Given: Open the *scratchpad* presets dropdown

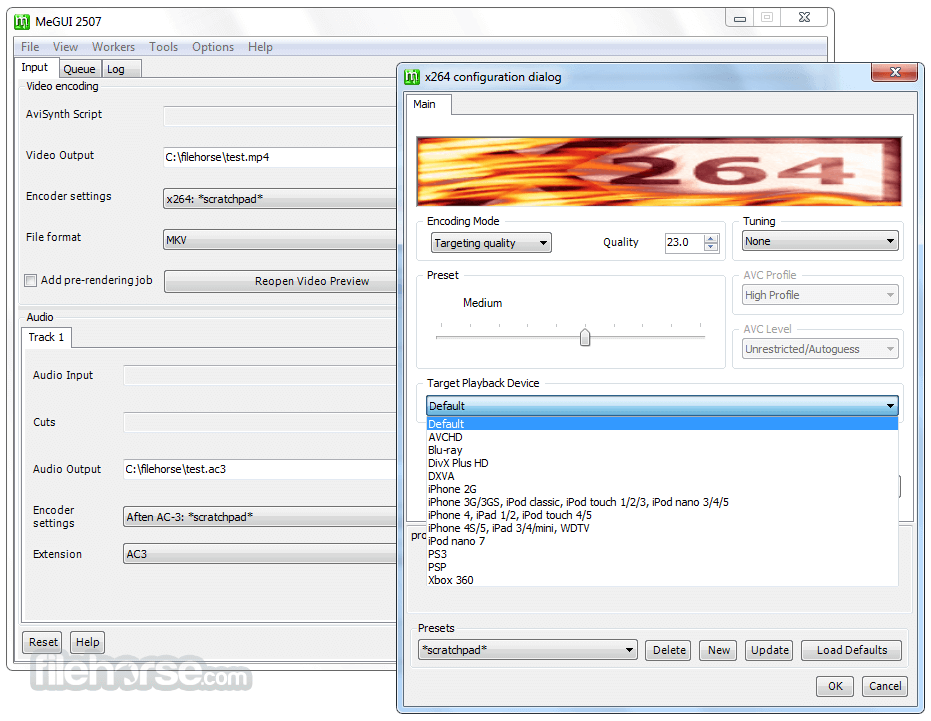Looking at the screenshot, I should (527, 650).
